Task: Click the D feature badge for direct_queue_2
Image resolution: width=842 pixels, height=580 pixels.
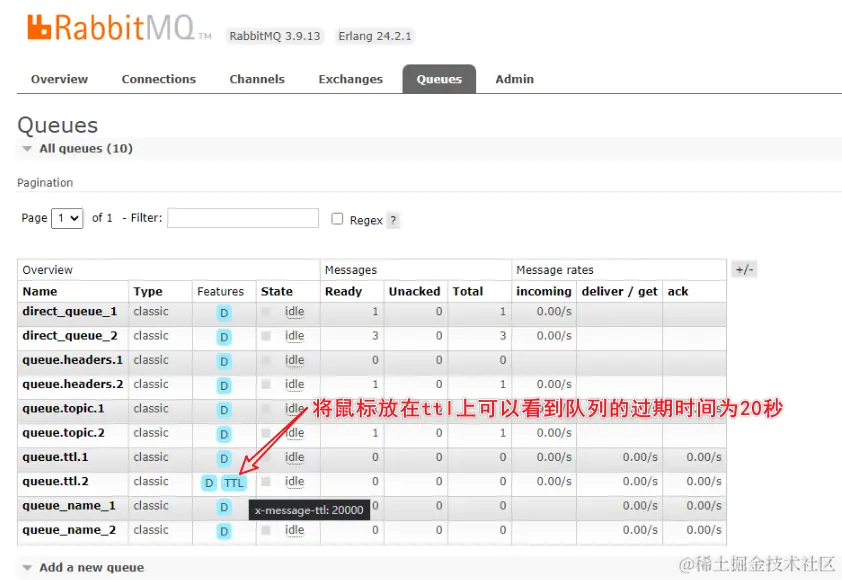Action: click(224, 337)
